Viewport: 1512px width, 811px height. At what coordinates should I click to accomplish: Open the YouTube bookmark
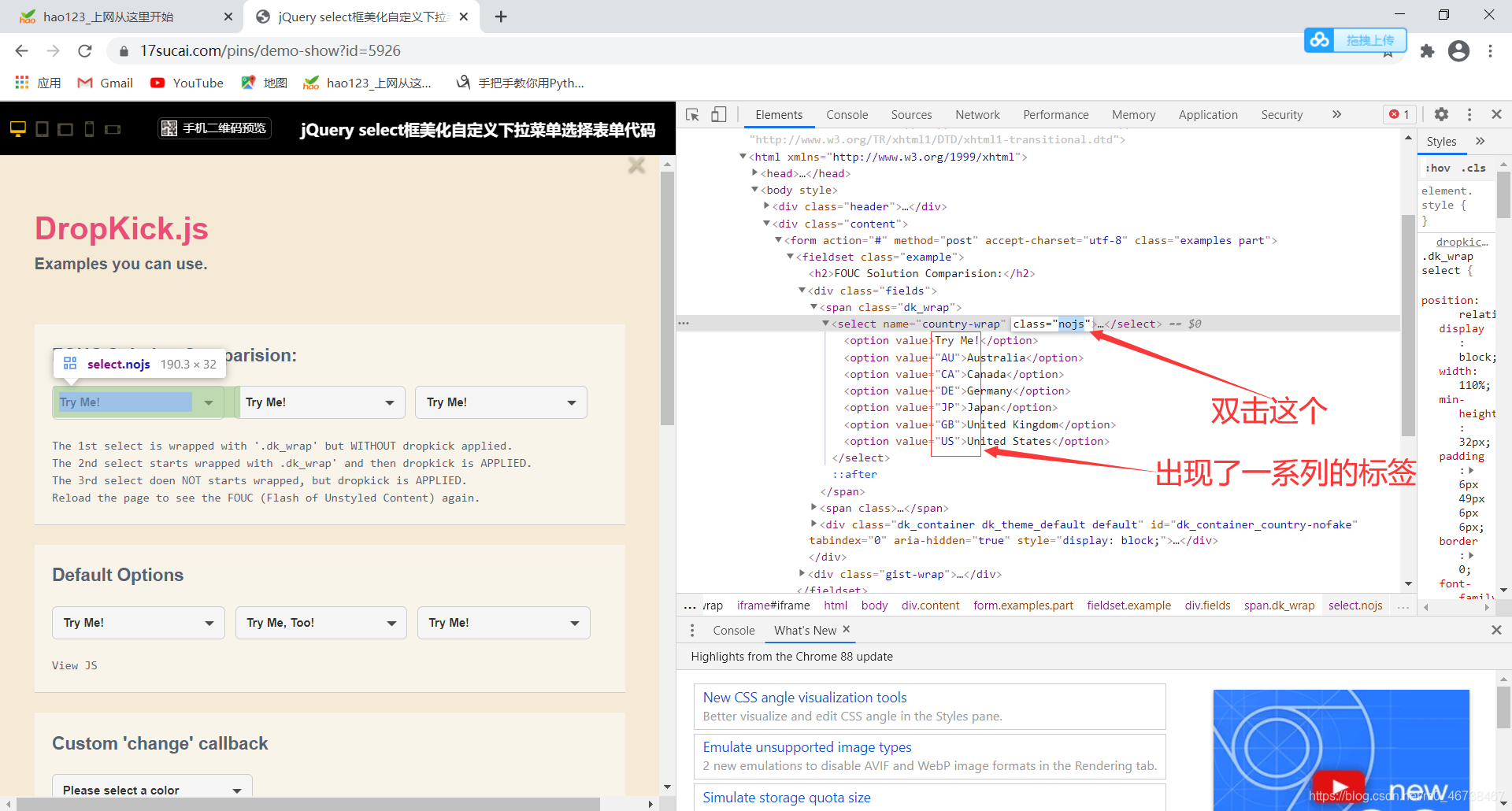click(x=187, y=83)
